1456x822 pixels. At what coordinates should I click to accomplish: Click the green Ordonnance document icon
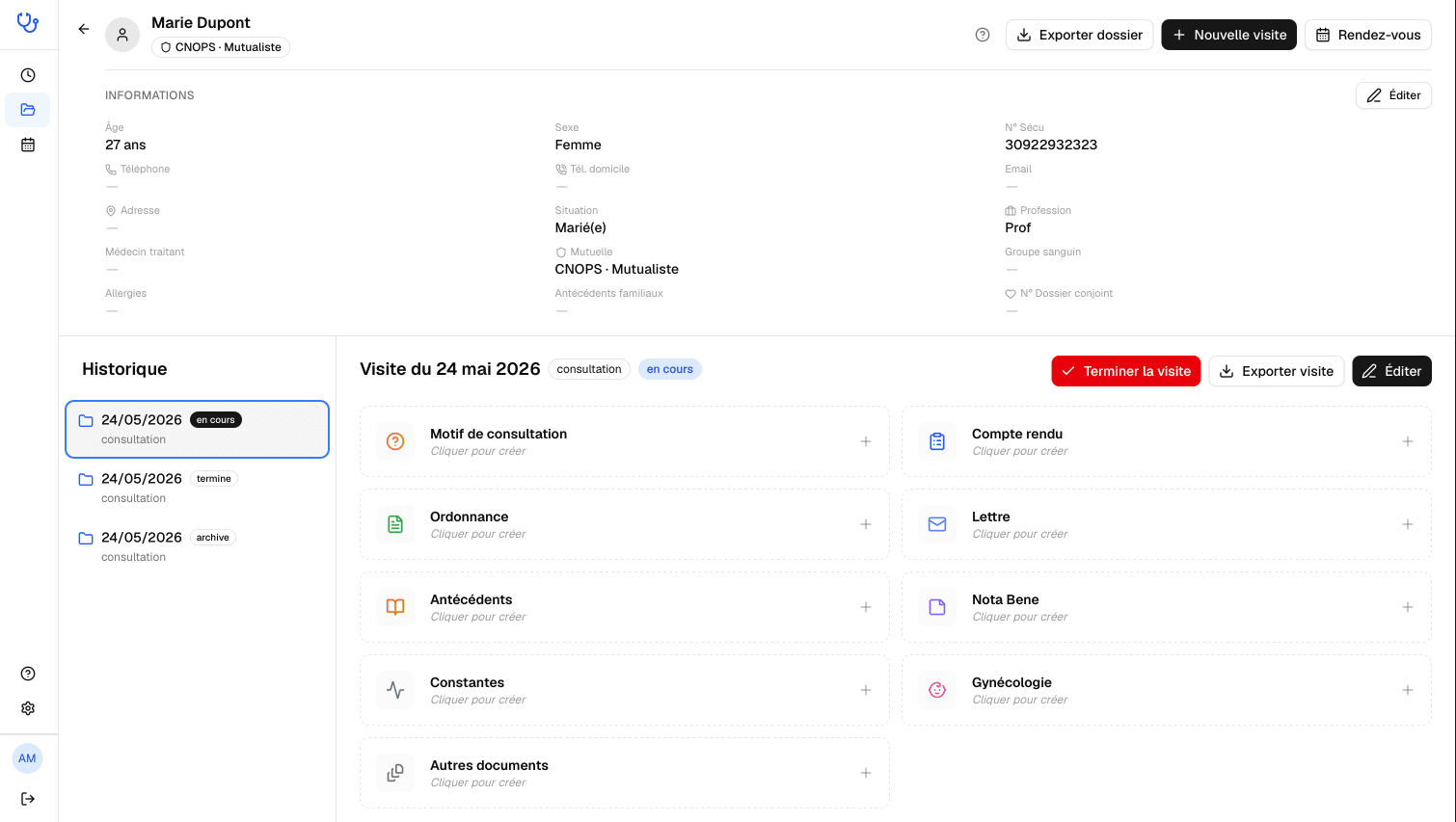[x=395, y=524]
